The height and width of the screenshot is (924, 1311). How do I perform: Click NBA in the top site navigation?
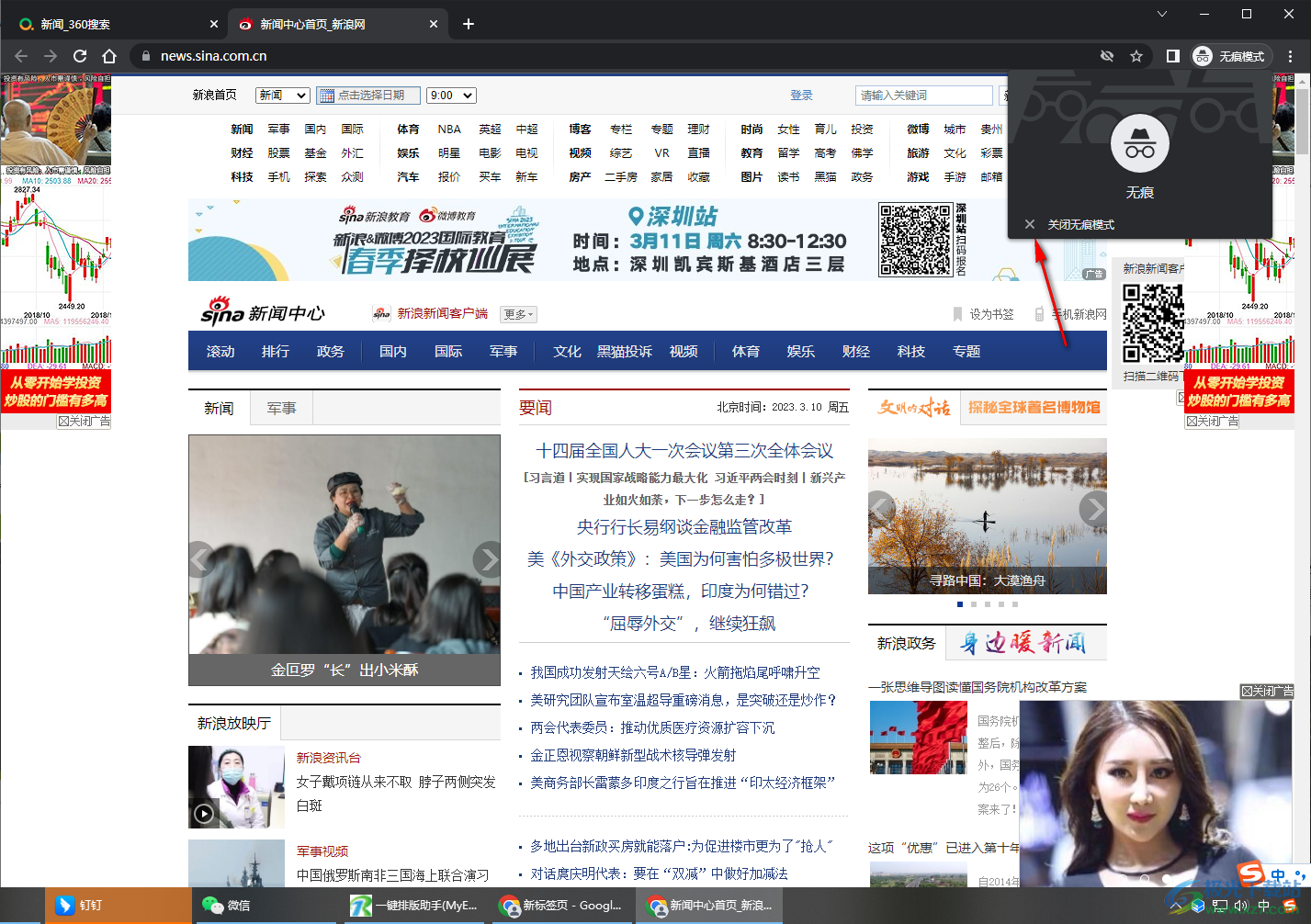pyautogui.click(x=449, y=130)
